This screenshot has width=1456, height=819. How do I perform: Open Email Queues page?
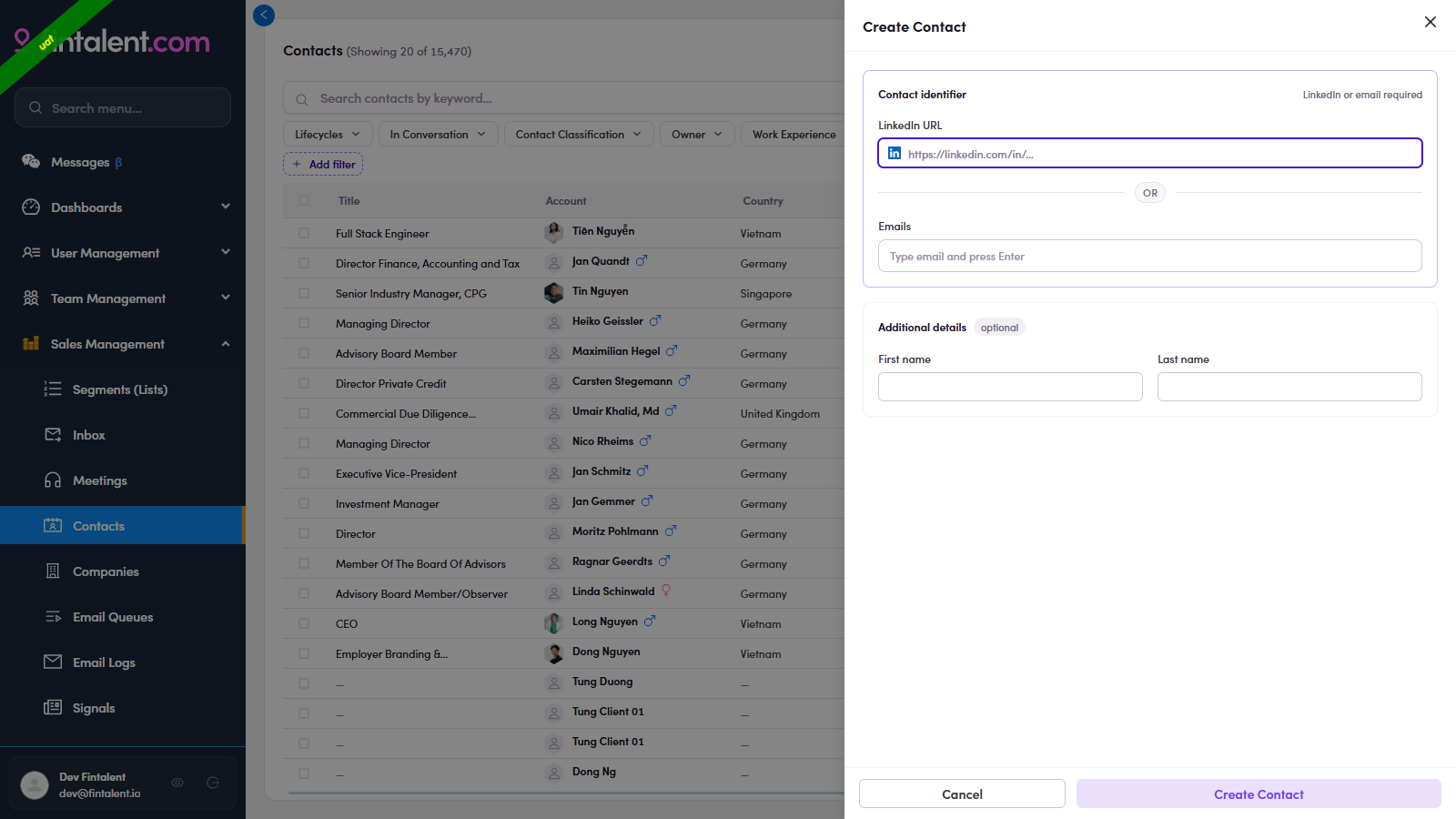point(113,617)
